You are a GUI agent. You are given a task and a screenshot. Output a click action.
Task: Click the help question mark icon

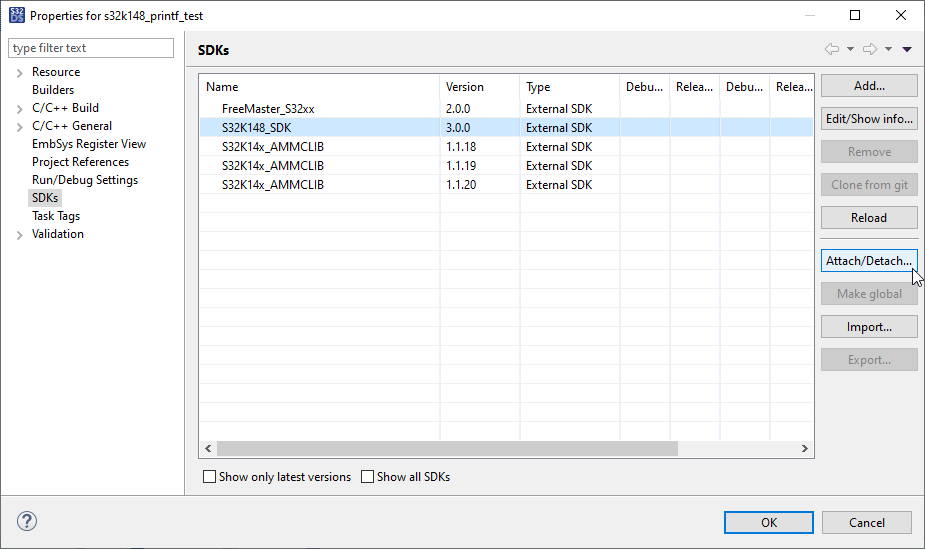pyautogui.click(x=27, y=521)
